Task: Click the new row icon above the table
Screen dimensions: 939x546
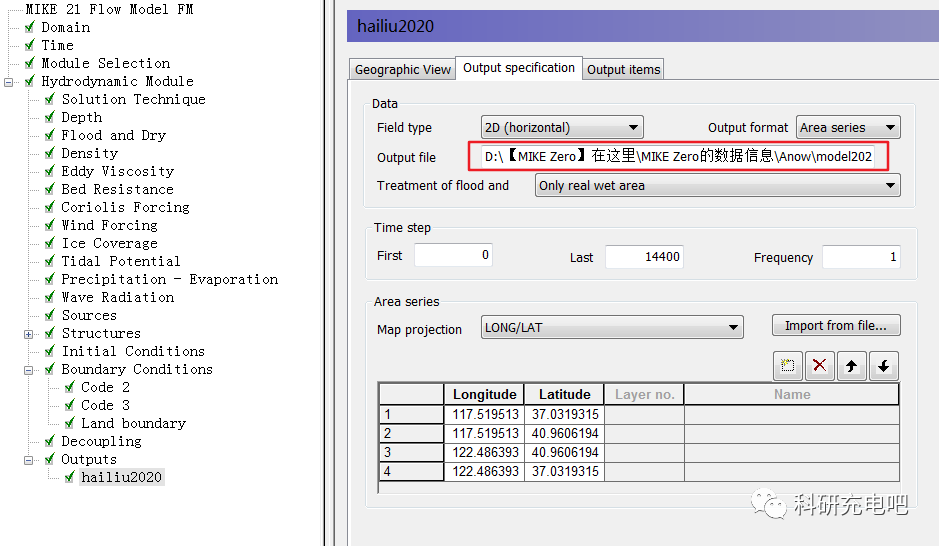Action: click(787, 365)
